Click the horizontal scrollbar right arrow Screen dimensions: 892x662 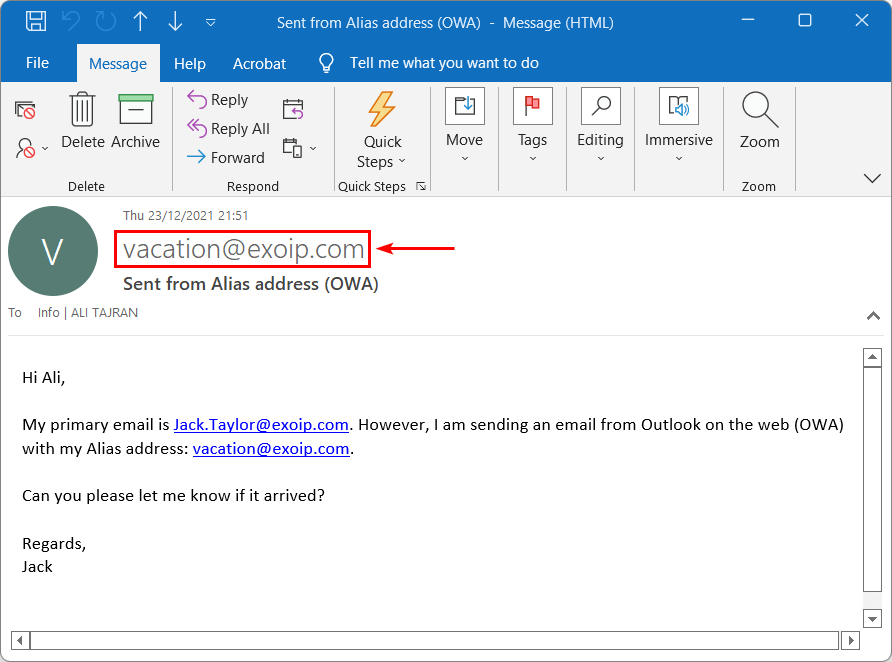(x=850, y=640)
